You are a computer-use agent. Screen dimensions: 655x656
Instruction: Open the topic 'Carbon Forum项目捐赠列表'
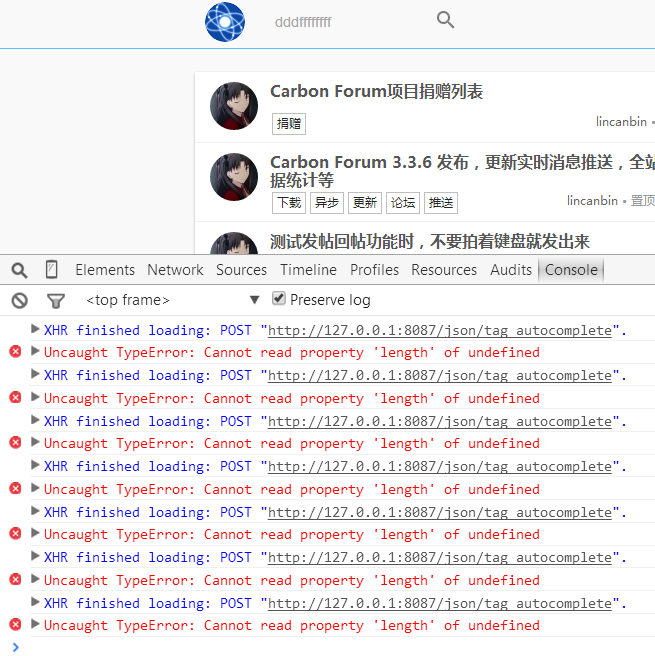pos(376,91)
